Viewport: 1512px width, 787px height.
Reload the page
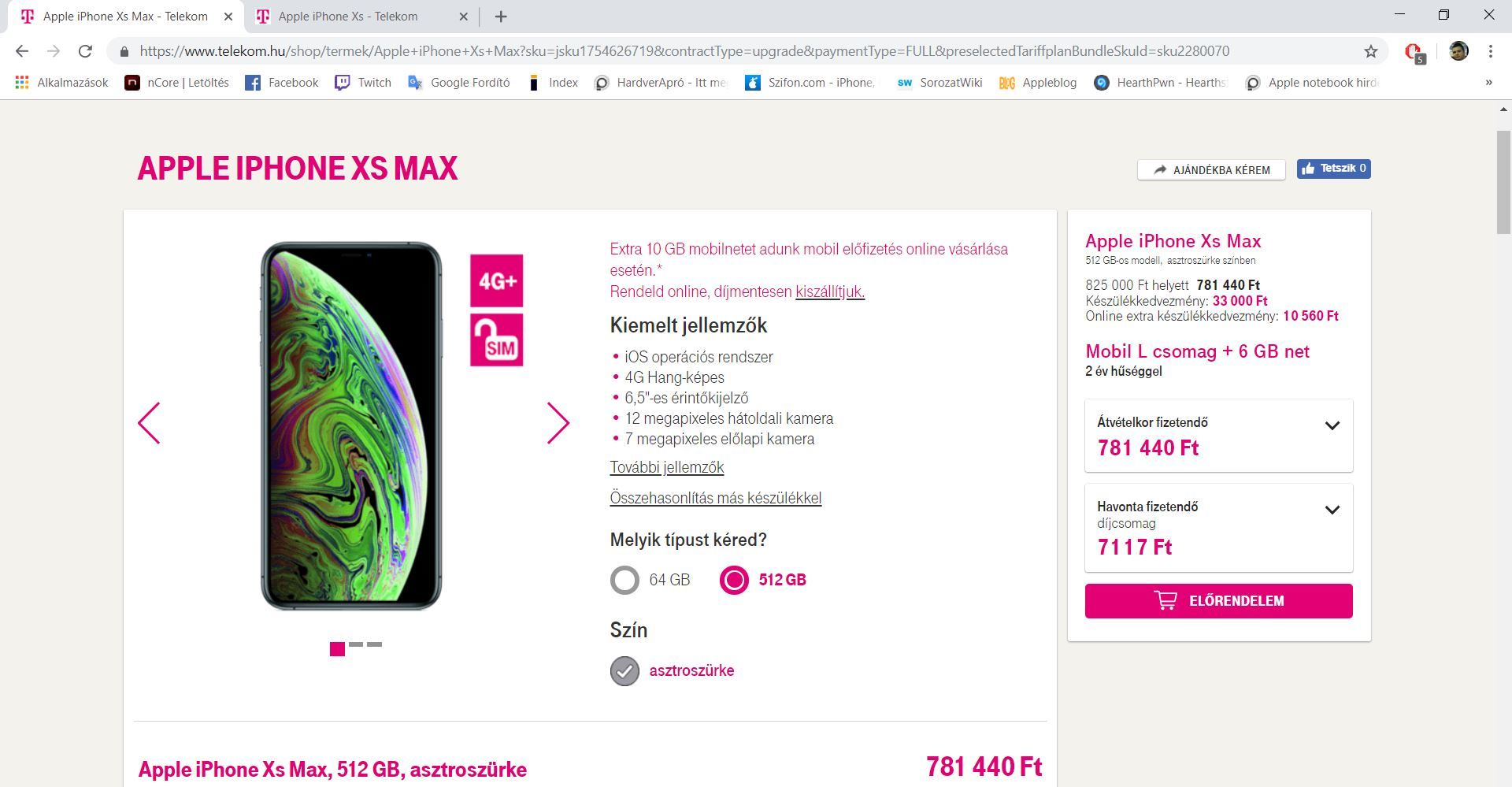(85, 51)
